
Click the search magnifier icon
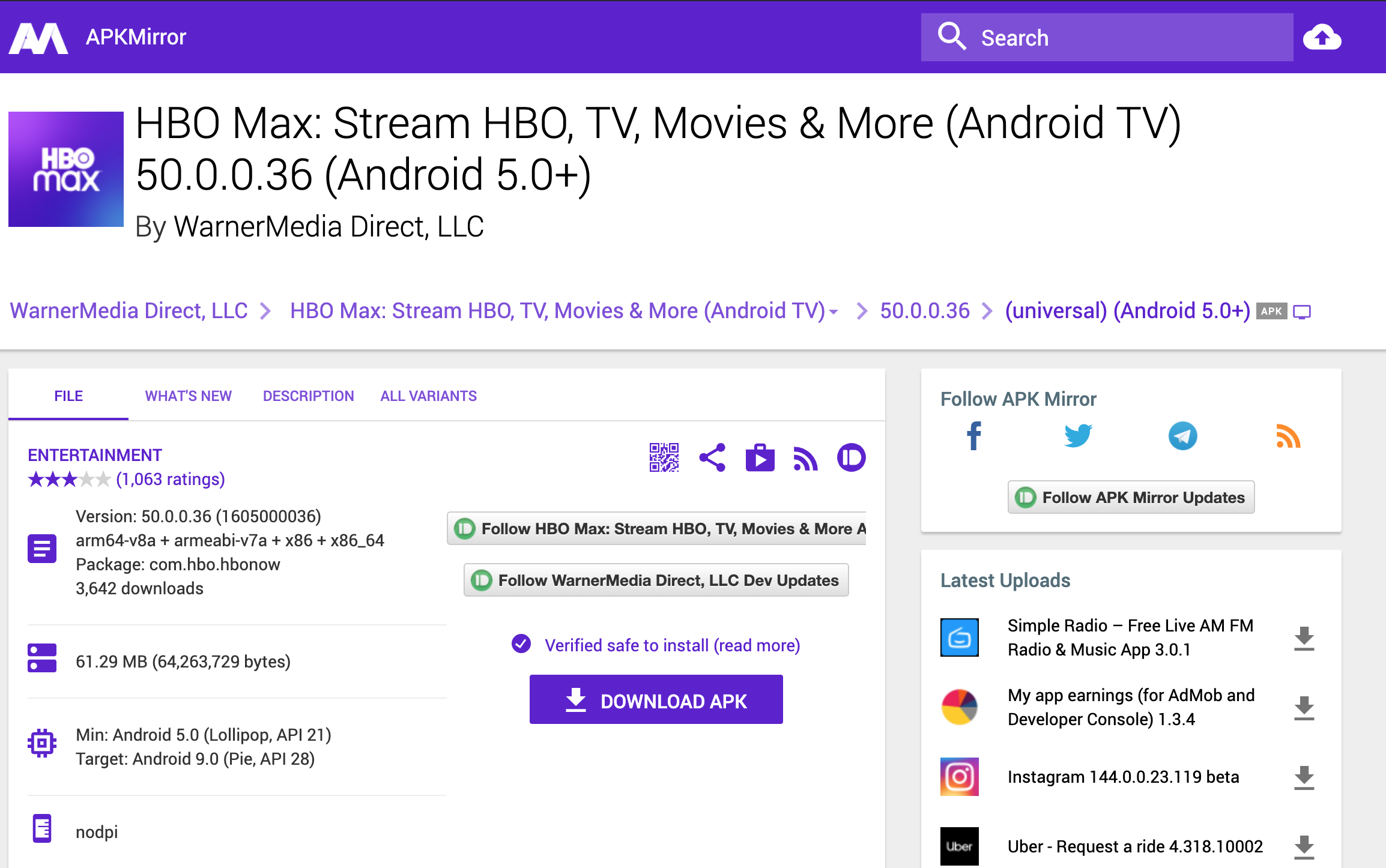pyautogui.click(x=952, y=37)
